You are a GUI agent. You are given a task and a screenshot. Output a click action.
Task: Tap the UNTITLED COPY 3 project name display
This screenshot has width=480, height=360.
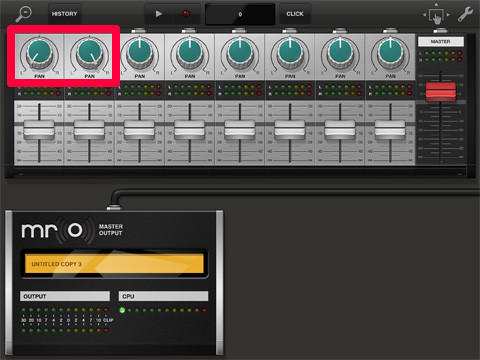(x=114, y=264)
